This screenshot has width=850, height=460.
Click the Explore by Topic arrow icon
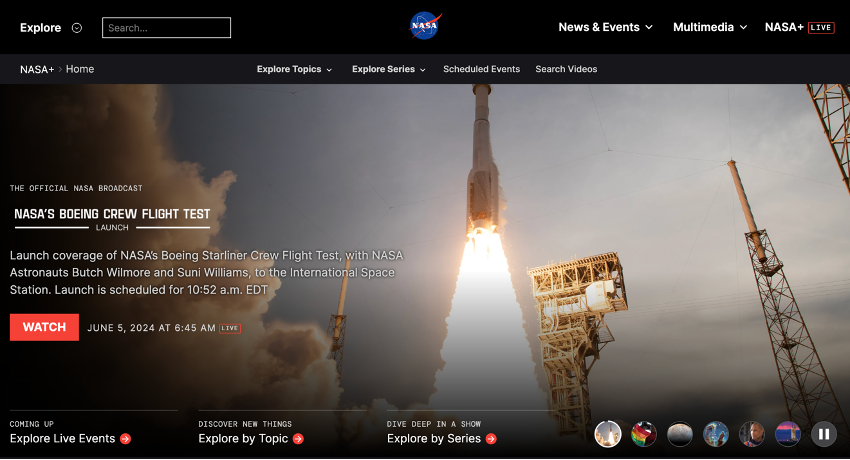click(x=298, y=439)
